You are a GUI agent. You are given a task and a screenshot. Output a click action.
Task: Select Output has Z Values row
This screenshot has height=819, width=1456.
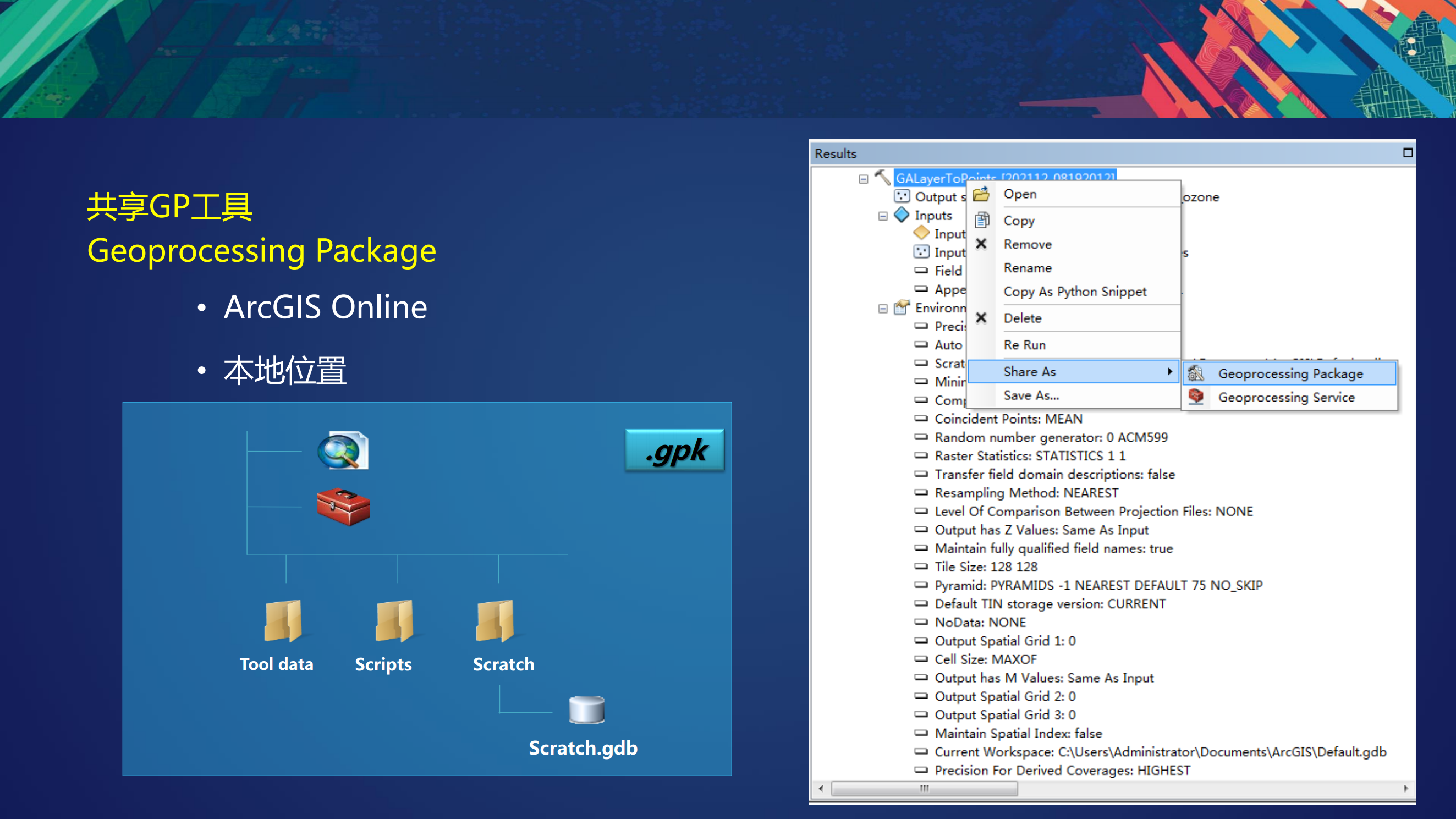coord(1042,530)
